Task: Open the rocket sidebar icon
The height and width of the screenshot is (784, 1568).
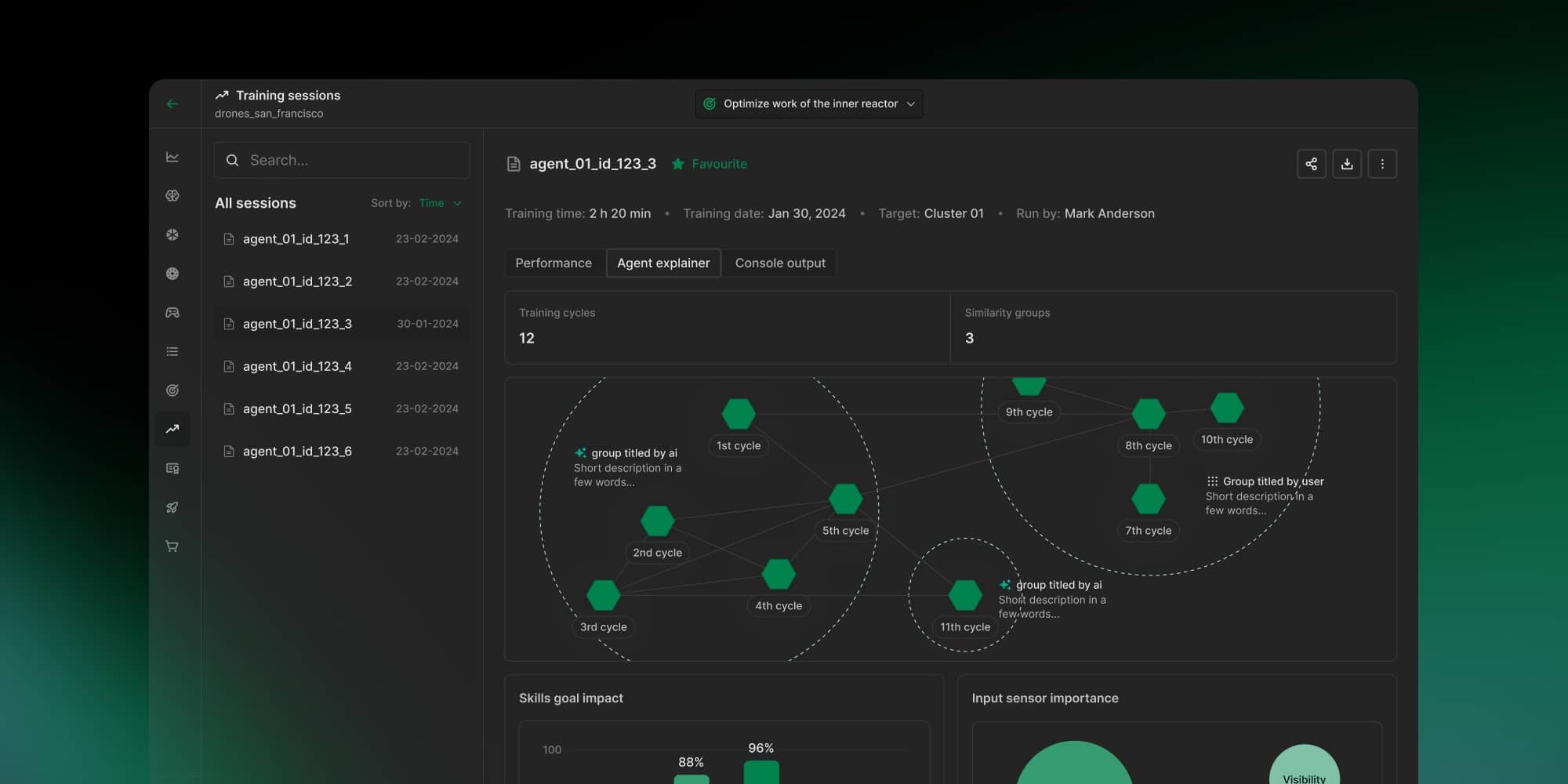Action: [x=172, y=507]
